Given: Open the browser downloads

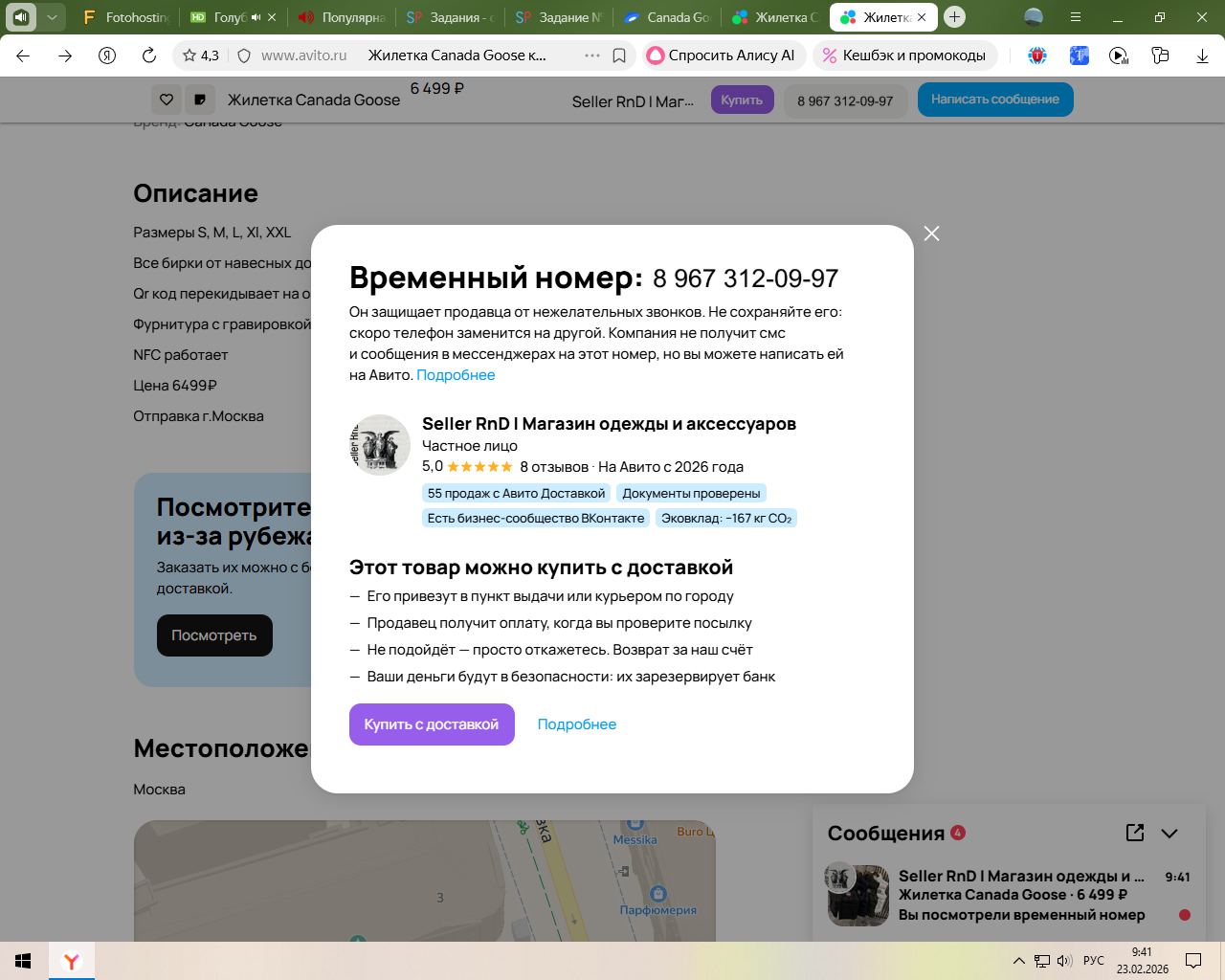Looking at the screenshot, I should (1202, 56).
